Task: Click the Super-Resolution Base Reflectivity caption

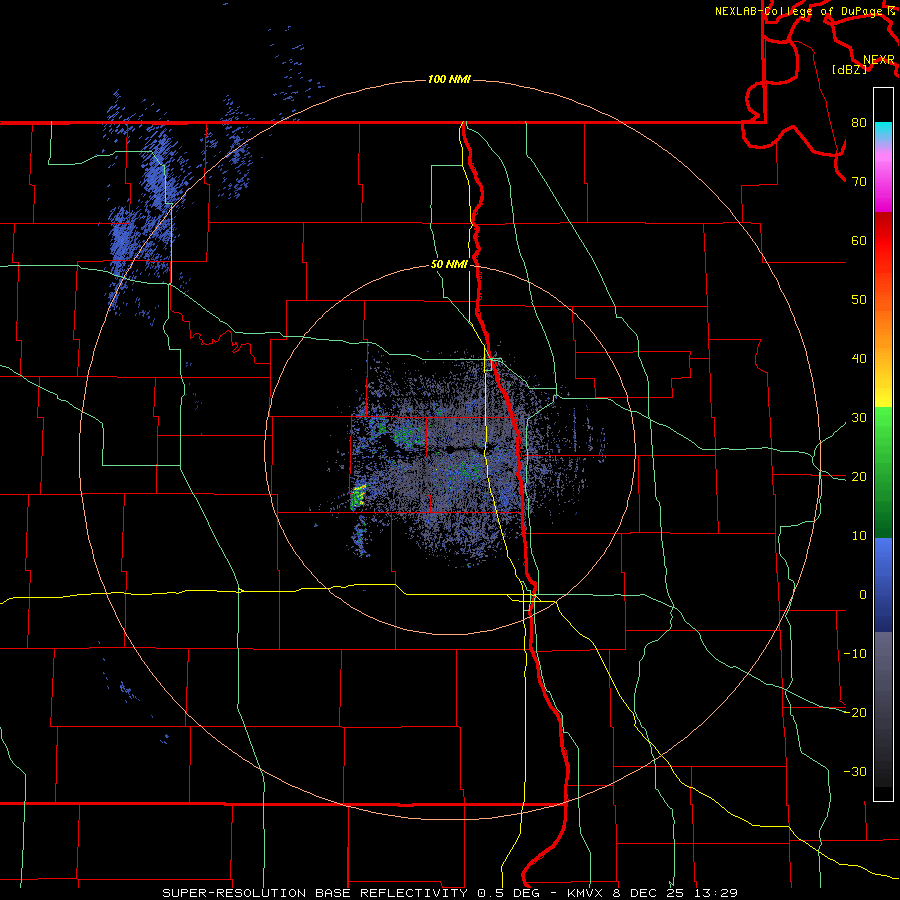Action: click(x=449, y=893)
